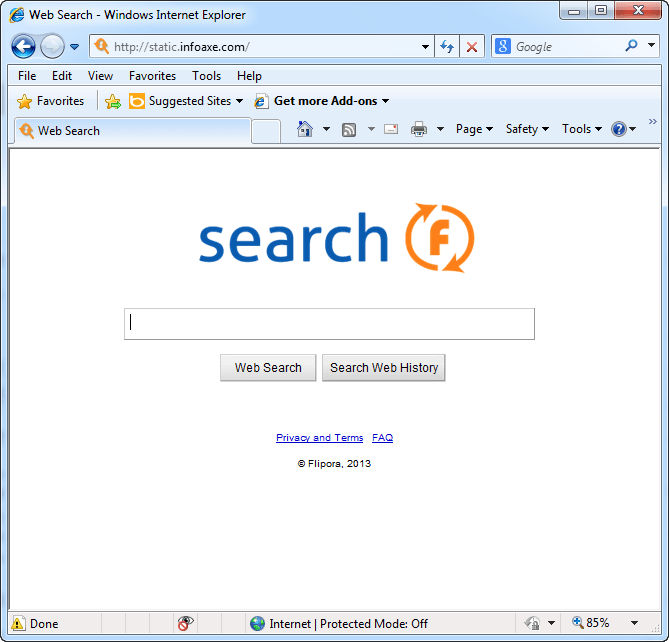
Task: Click the Get more Add-ons page icon
Action: 261,101
